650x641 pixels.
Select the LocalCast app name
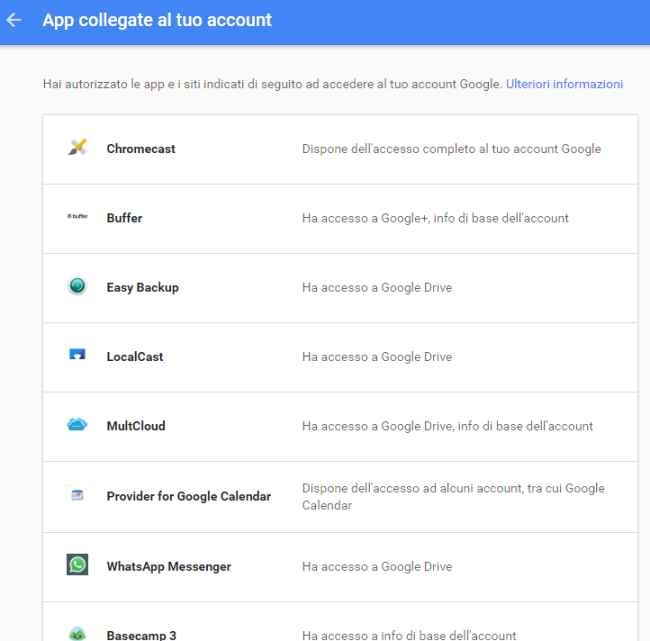click(x=135, y=357)
